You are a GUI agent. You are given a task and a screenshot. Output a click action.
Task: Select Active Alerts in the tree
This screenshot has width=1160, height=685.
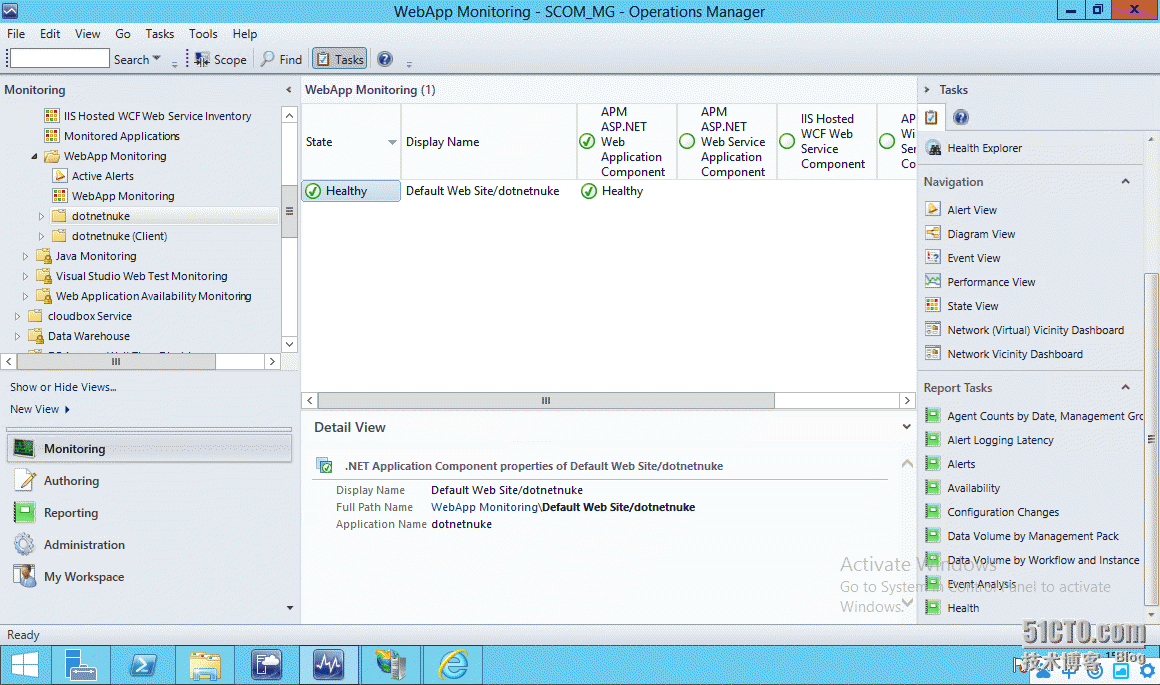pyautogui.click(x=102, y=176)
